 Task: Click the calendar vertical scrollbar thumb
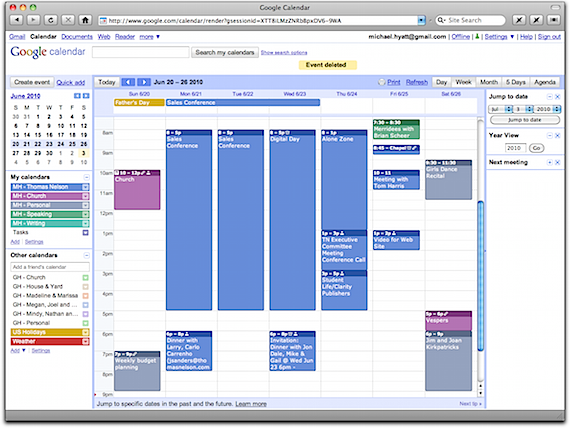coord(481,276)
